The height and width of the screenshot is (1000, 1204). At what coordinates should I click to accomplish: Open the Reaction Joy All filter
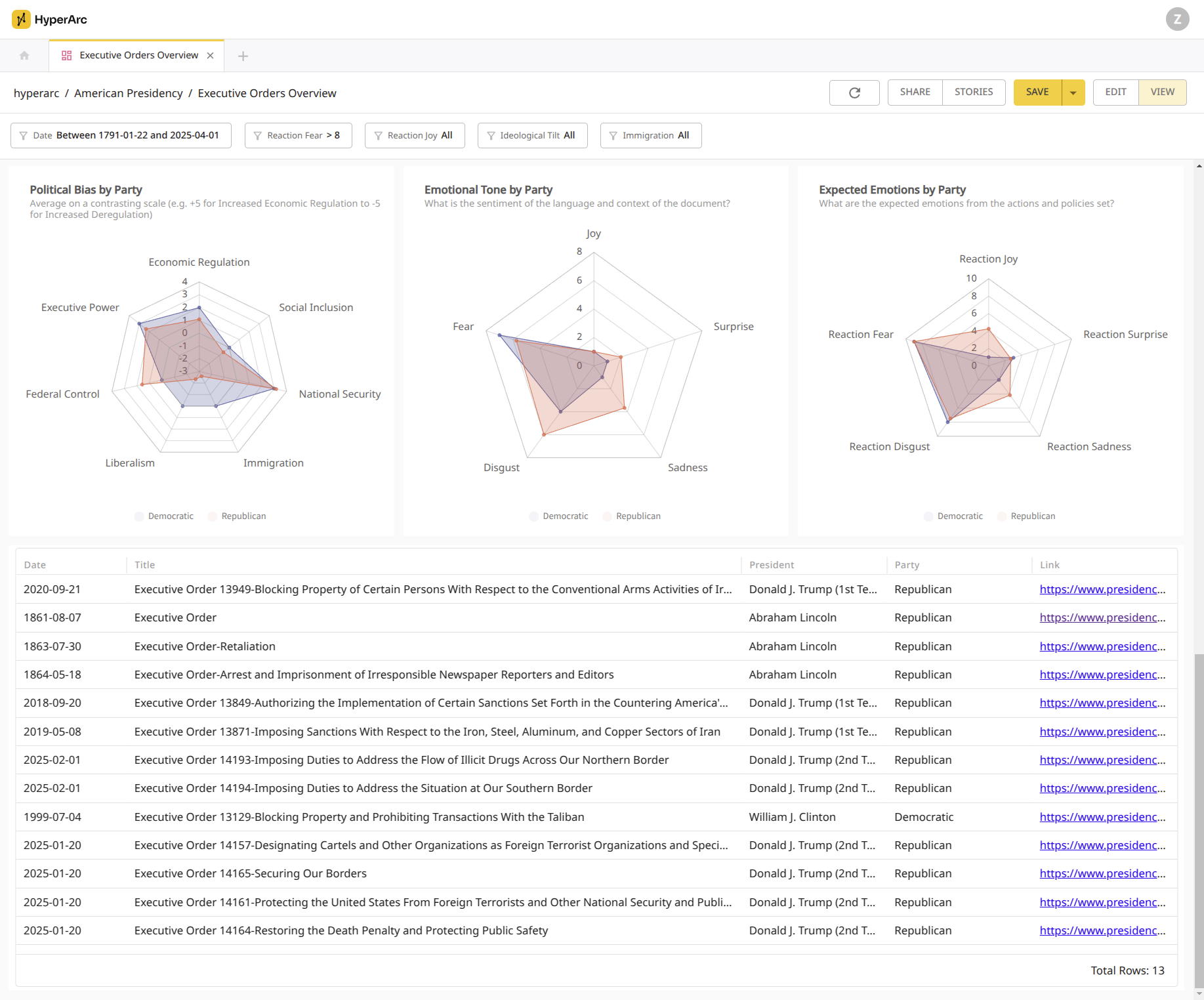[415, 136]
